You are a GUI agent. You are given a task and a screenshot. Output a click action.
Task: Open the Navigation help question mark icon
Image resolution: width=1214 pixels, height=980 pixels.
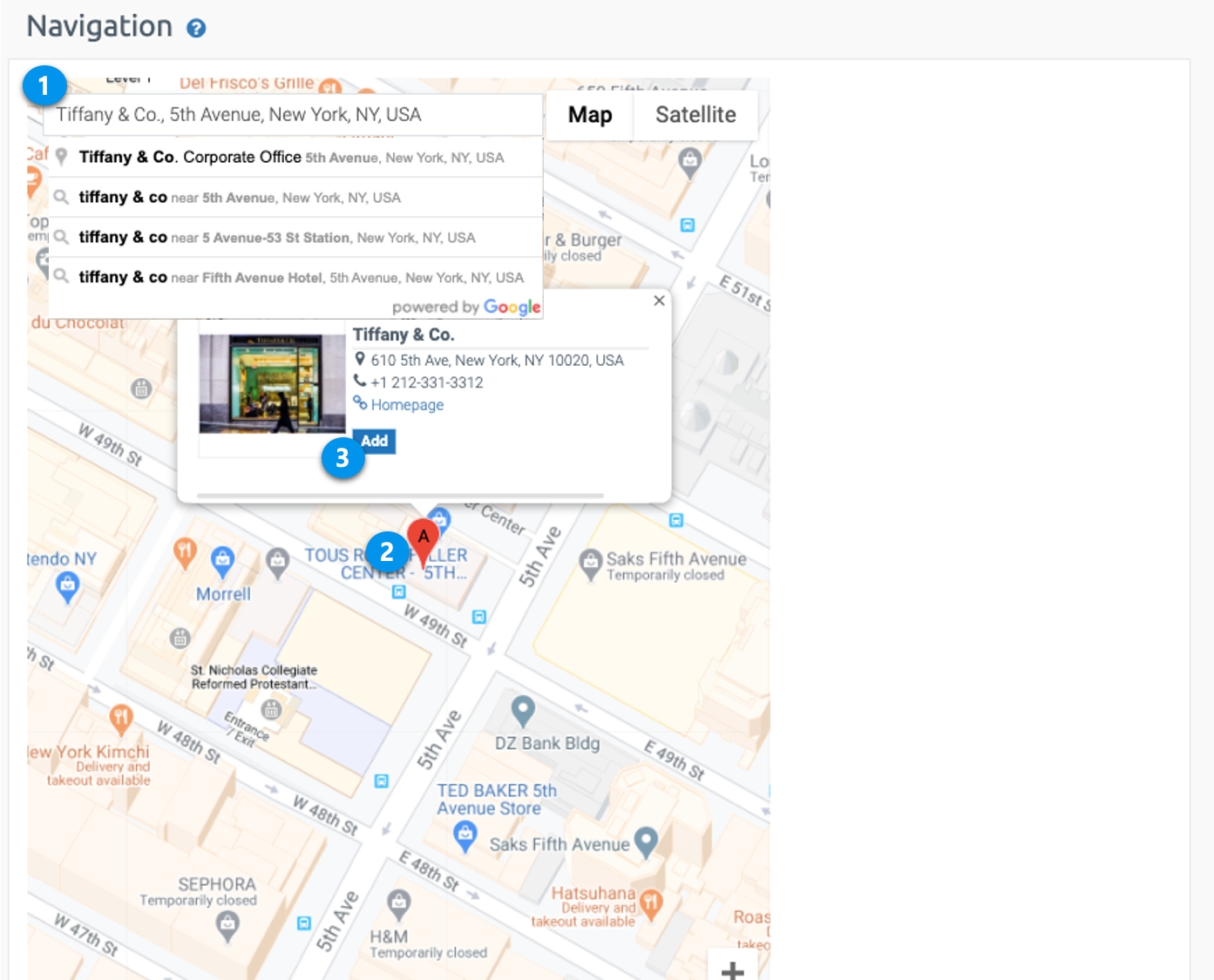196,28
